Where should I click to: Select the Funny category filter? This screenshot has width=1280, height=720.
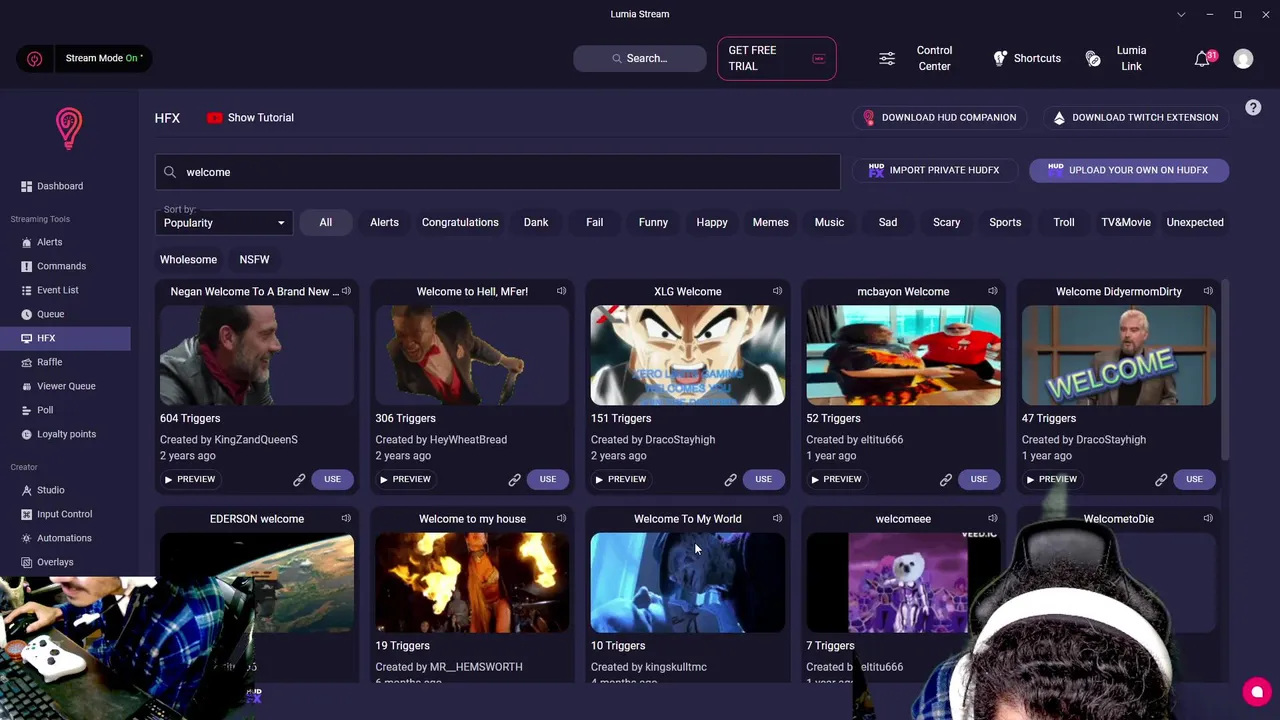tap(653, 222)
